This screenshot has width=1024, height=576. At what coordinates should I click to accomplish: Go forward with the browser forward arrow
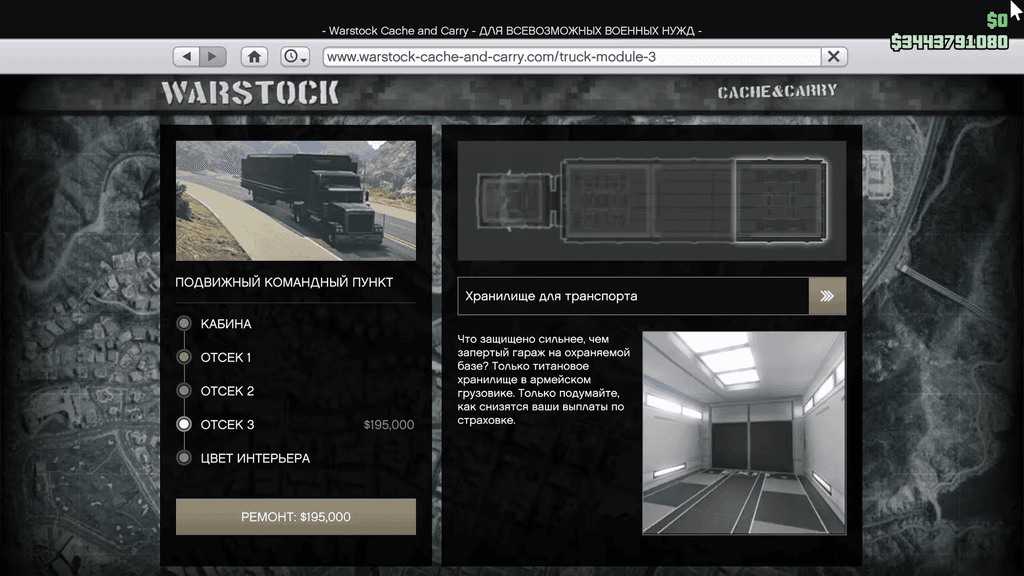(213, 57)
